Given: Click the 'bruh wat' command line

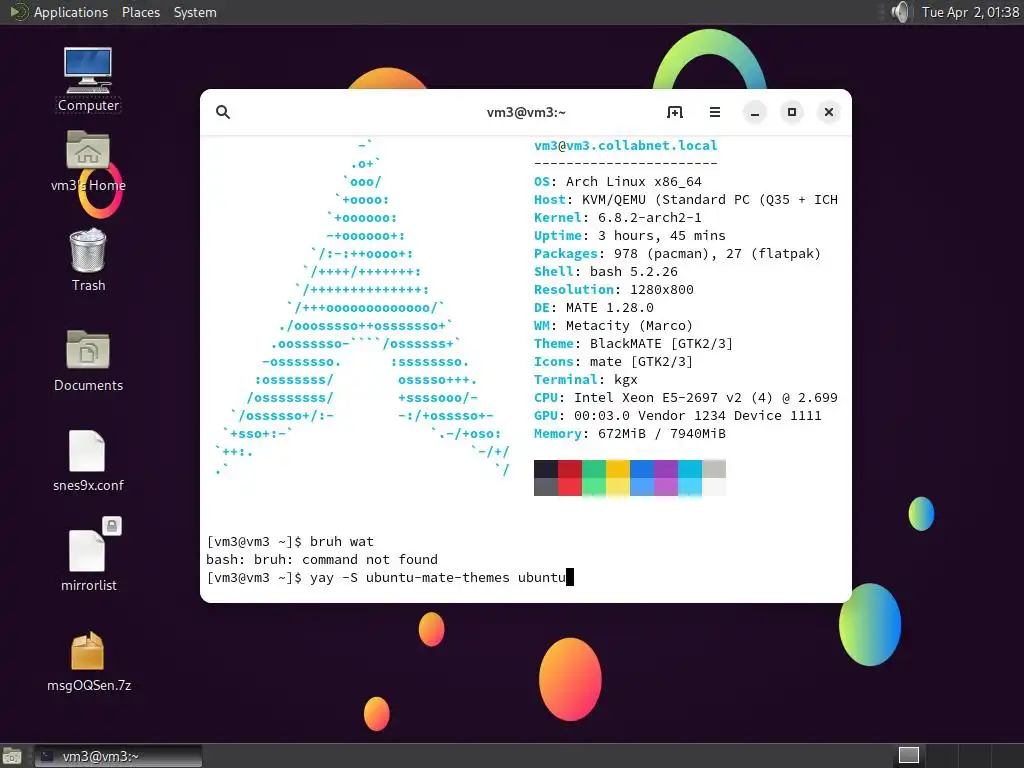Looking at the screenshot, I should coord(290,541).
